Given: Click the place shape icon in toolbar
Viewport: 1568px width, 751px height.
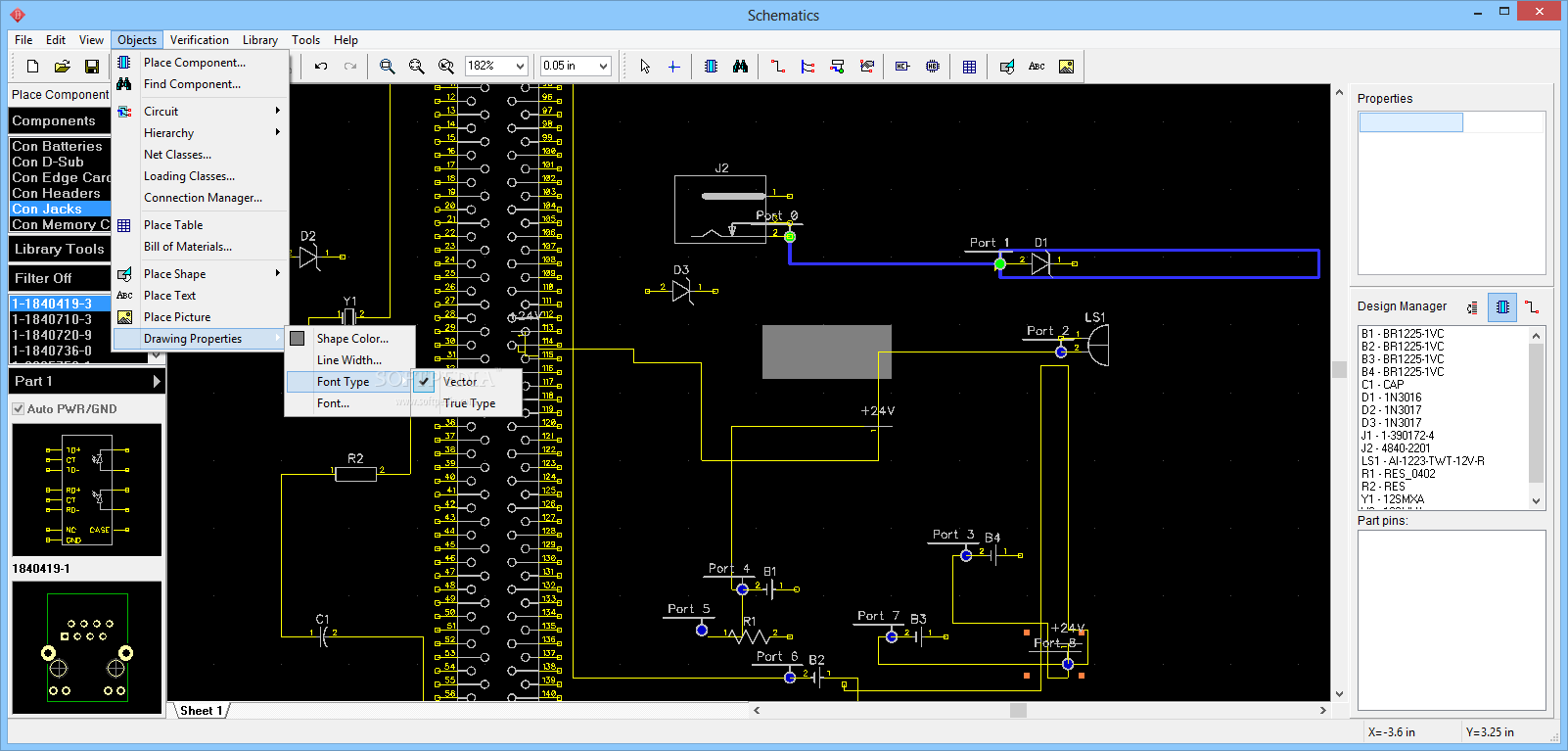Looking at the screenshot, I should (1007, 67).
